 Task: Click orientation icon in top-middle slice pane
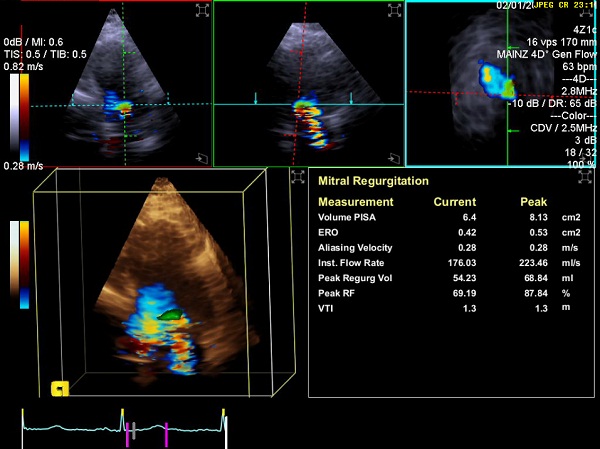(x=394, y=158)
